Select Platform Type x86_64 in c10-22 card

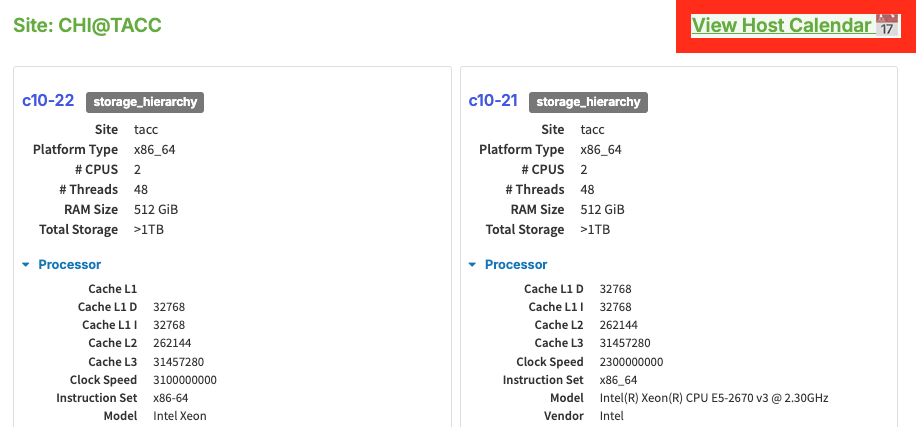coord(154,150)
